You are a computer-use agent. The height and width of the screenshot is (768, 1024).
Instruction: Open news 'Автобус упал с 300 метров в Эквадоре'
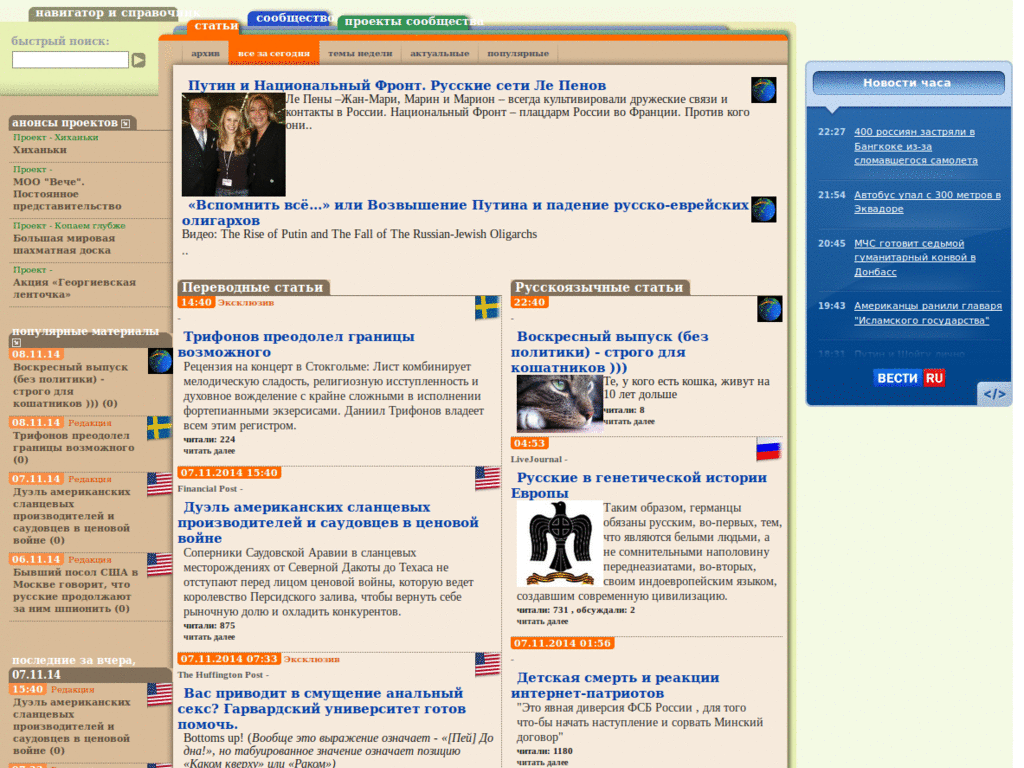click(927, 202)
